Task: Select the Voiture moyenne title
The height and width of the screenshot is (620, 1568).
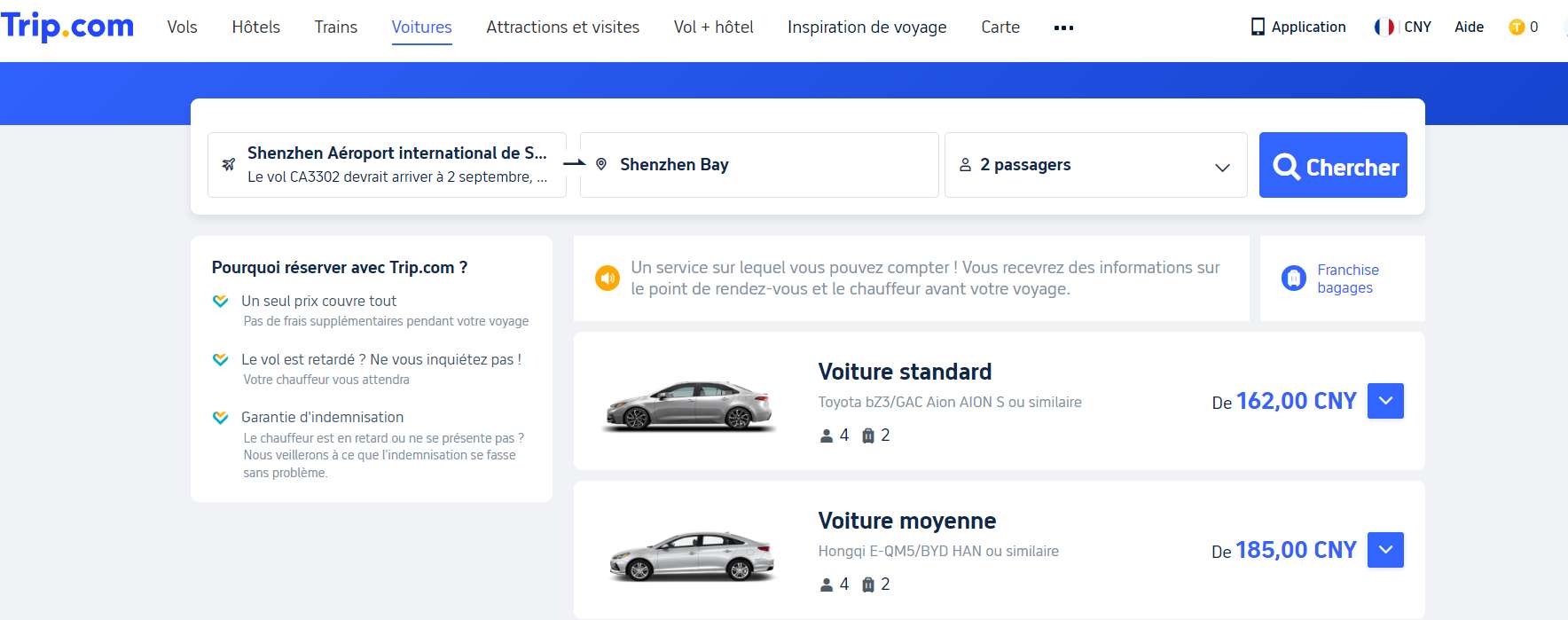Action: (906, 521)
